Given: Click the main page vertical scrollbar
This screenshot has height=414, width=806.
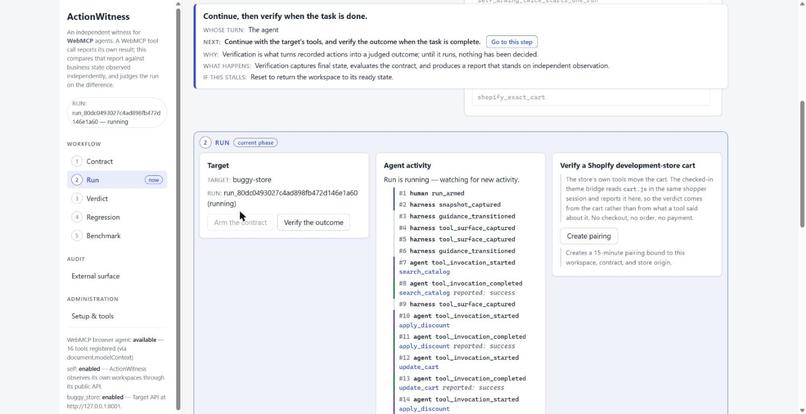Looking at the screenshot, I should 802,164.
